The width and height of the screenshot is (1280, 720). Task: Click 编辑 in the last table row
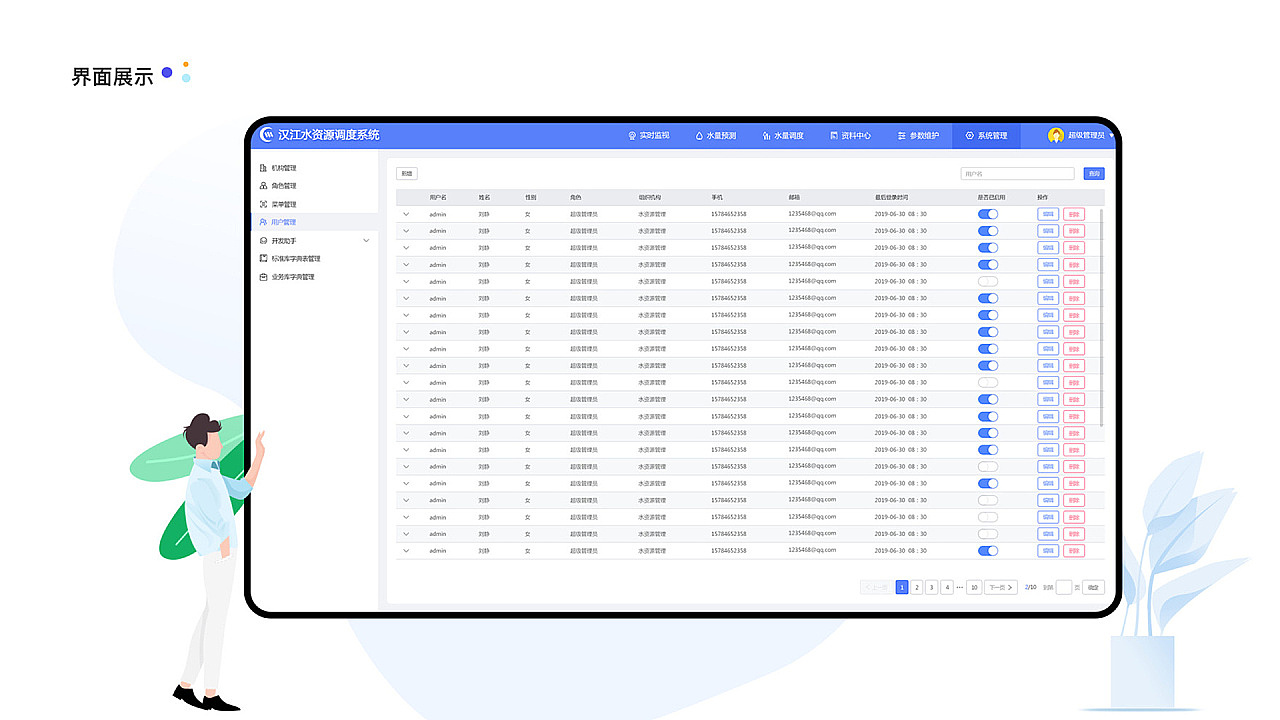click(x=1048, y=551)
